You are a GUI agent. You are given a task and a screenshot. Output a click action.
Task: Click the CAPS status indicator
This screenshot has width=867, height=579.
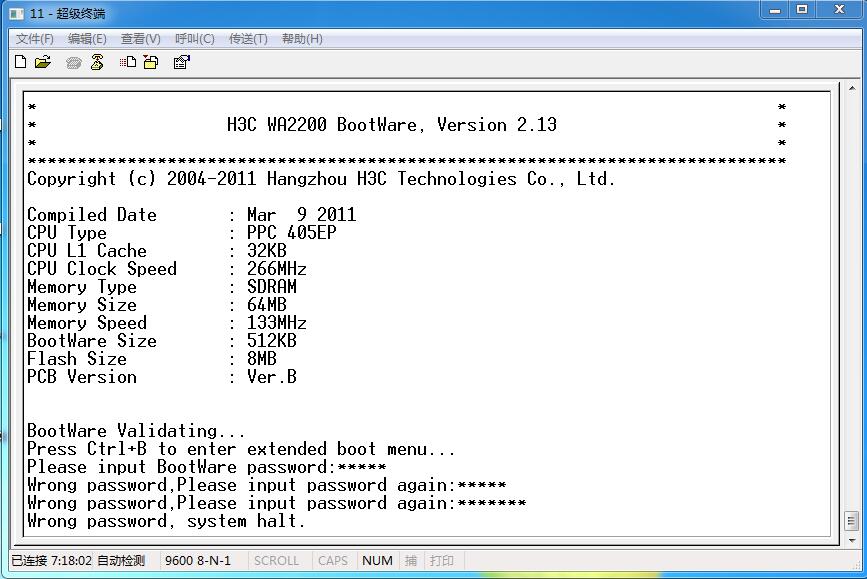click(332, 561)
